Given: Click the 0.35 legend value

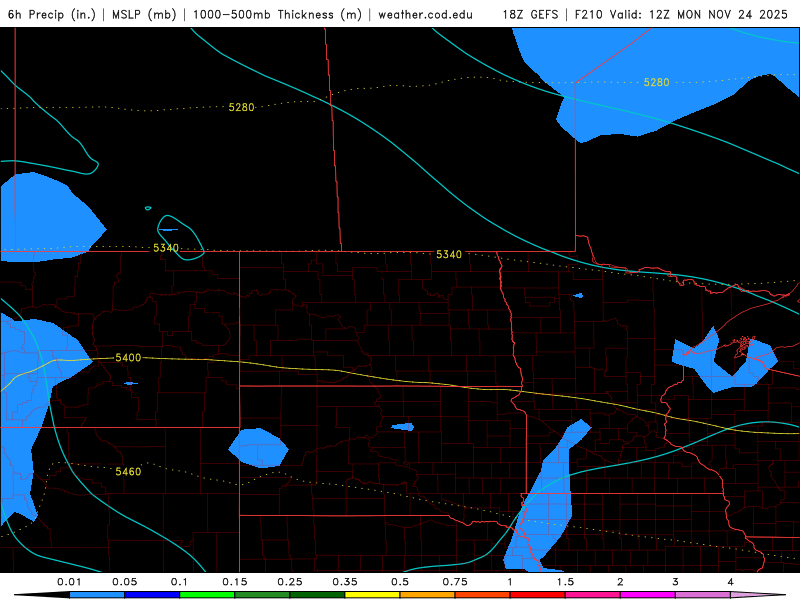Looking at the screenshot, I should [345, 582].
